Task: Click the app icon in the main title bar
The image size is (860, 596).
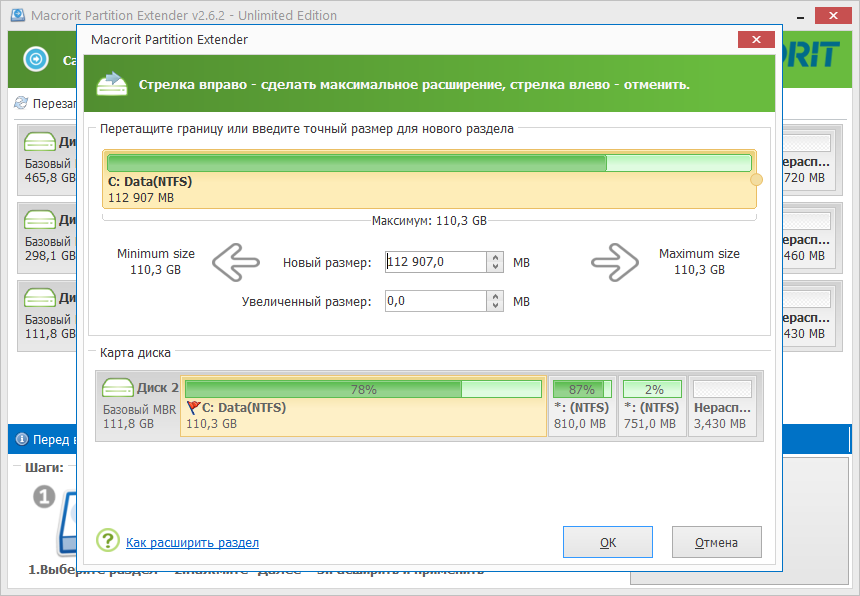Action: tap(18, 15)
